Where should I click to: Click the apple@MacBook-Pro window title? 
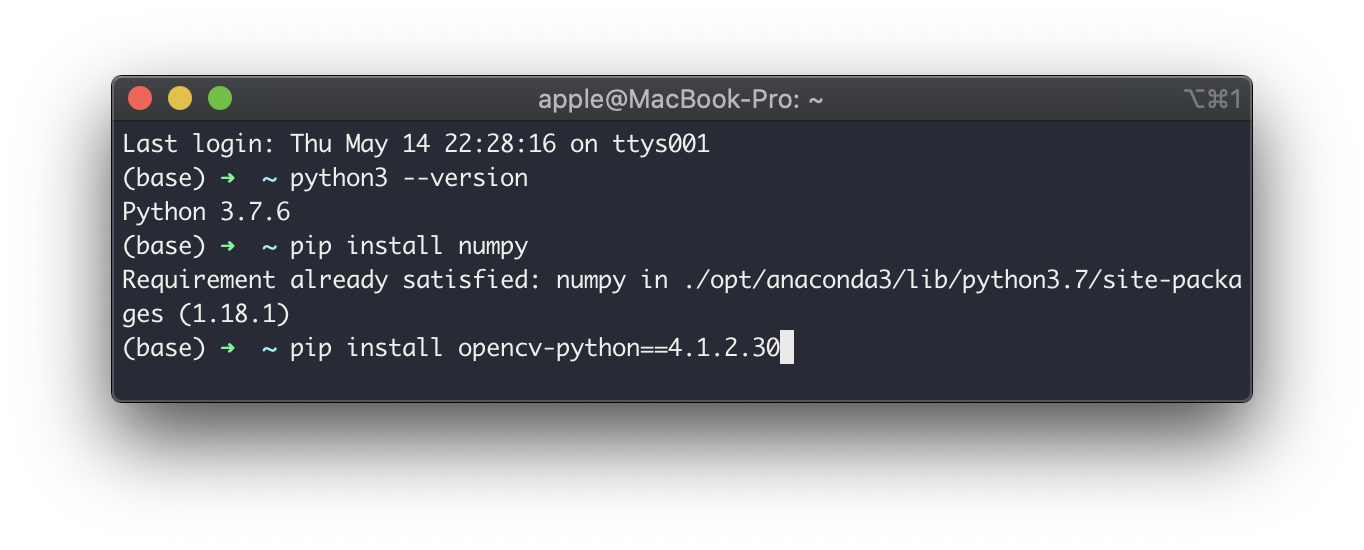click(x=681, y=100)
